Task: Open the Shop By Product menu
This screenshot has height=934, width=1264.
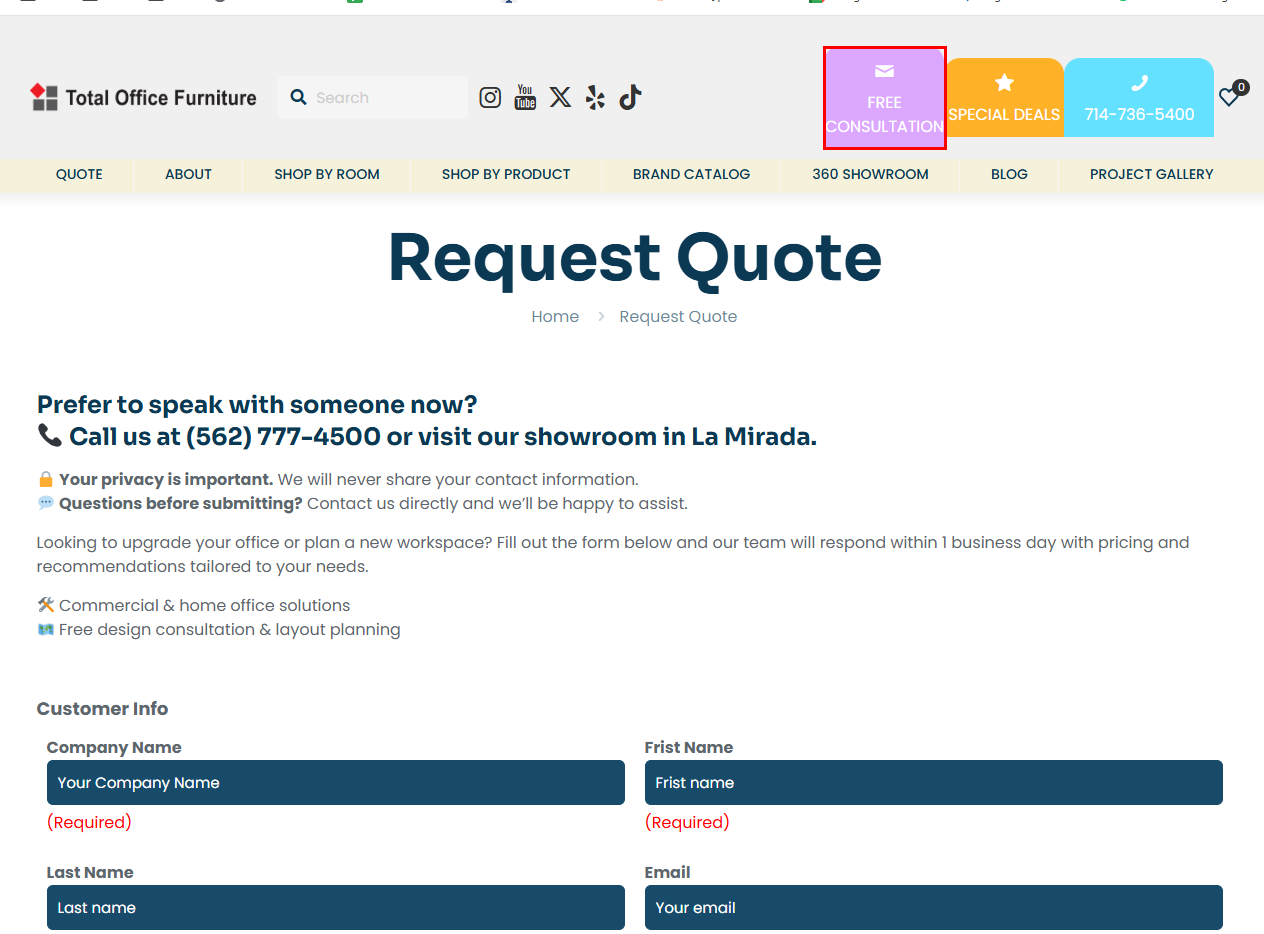Action: [506, 174]
